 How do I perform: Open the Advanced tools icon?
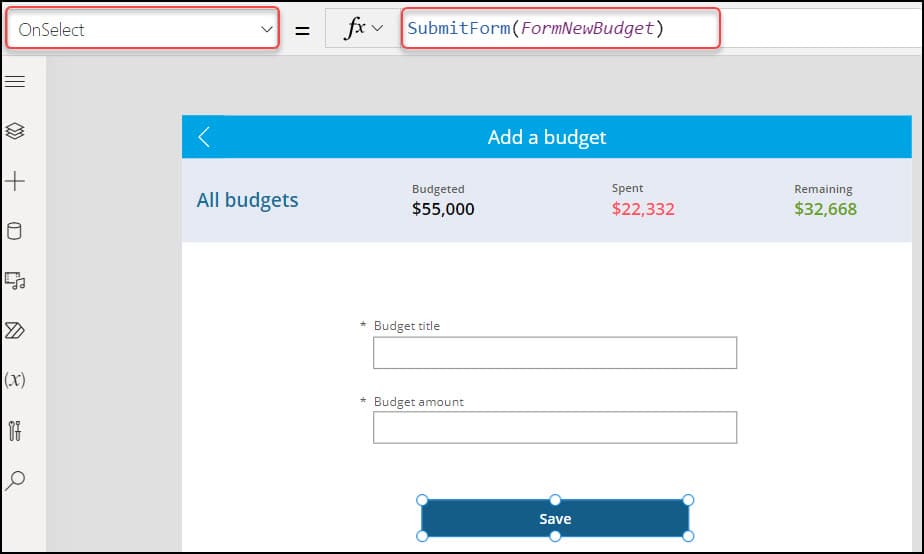[x=15, y=431]
